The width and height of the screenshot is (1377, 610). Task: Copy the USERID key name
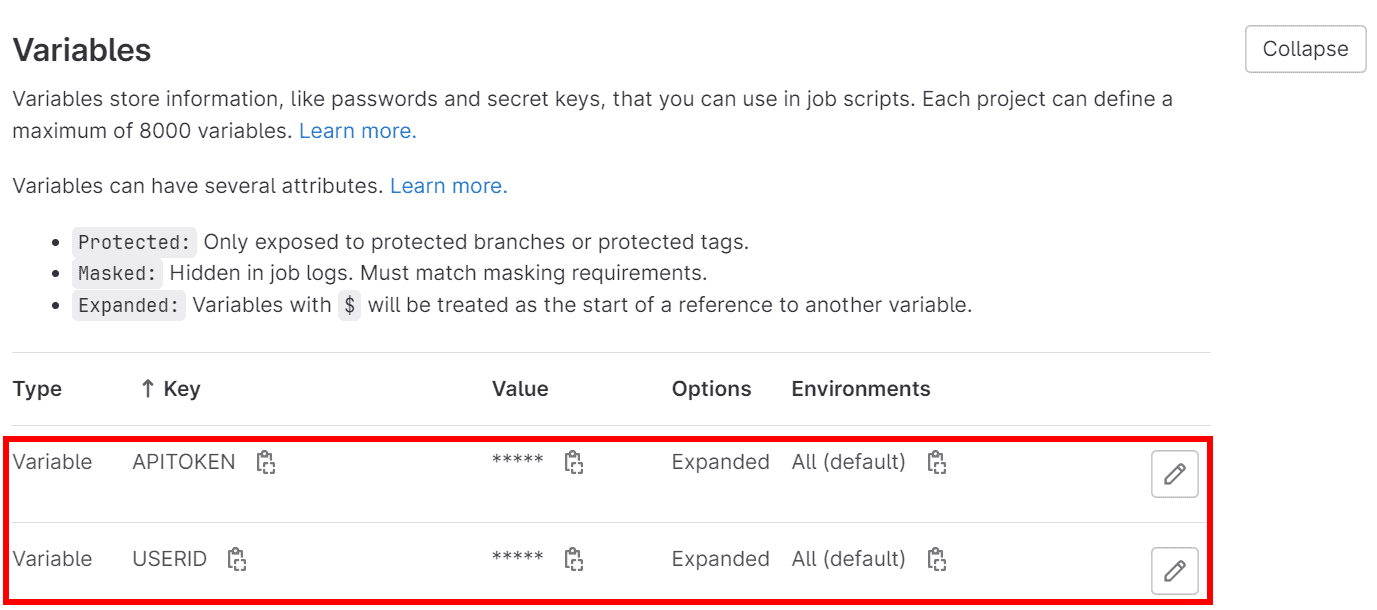[236, 559]
